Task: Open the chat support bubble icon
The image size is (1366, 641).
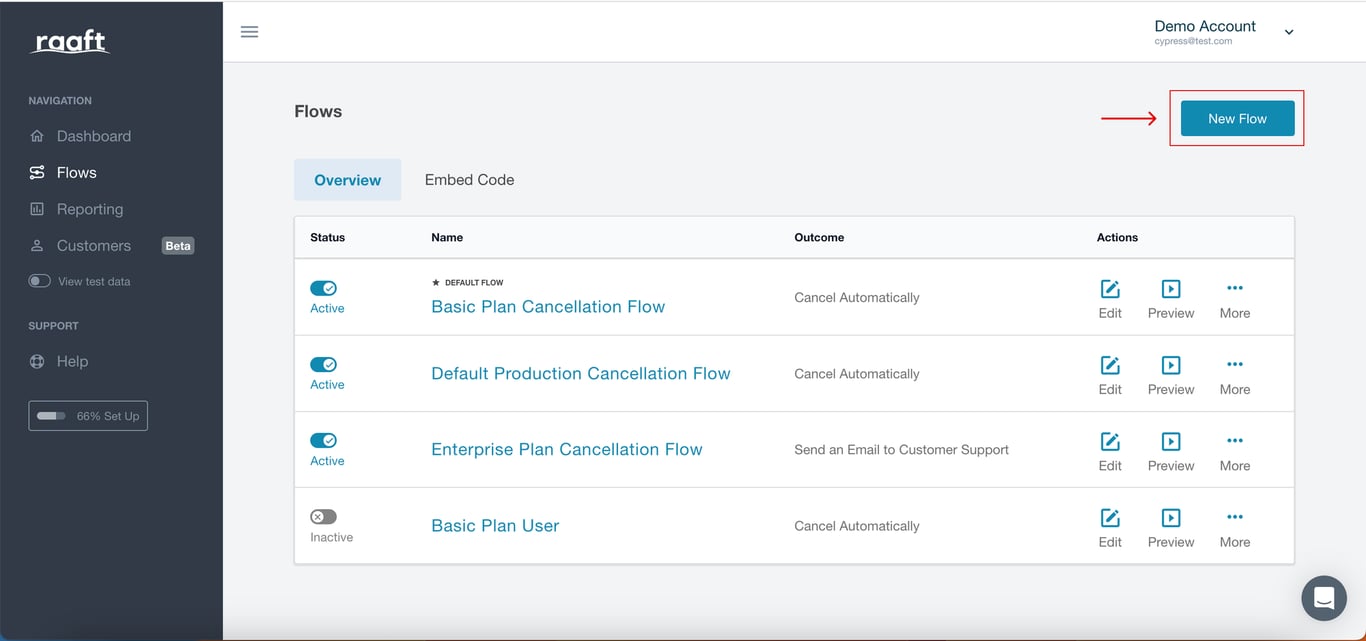Action: pyautogui.click(x=1323, y=598)
